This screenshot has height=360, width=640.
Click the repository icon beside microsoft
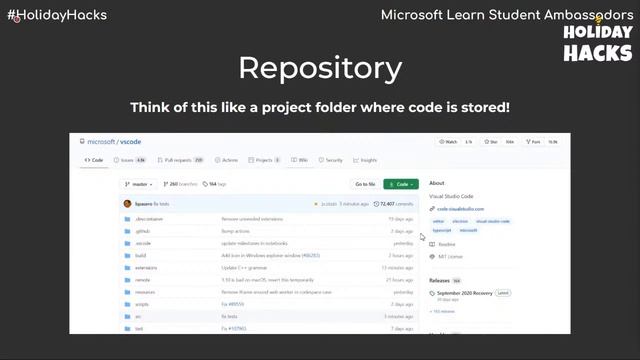pyautogui.click(x=82, y=141)
